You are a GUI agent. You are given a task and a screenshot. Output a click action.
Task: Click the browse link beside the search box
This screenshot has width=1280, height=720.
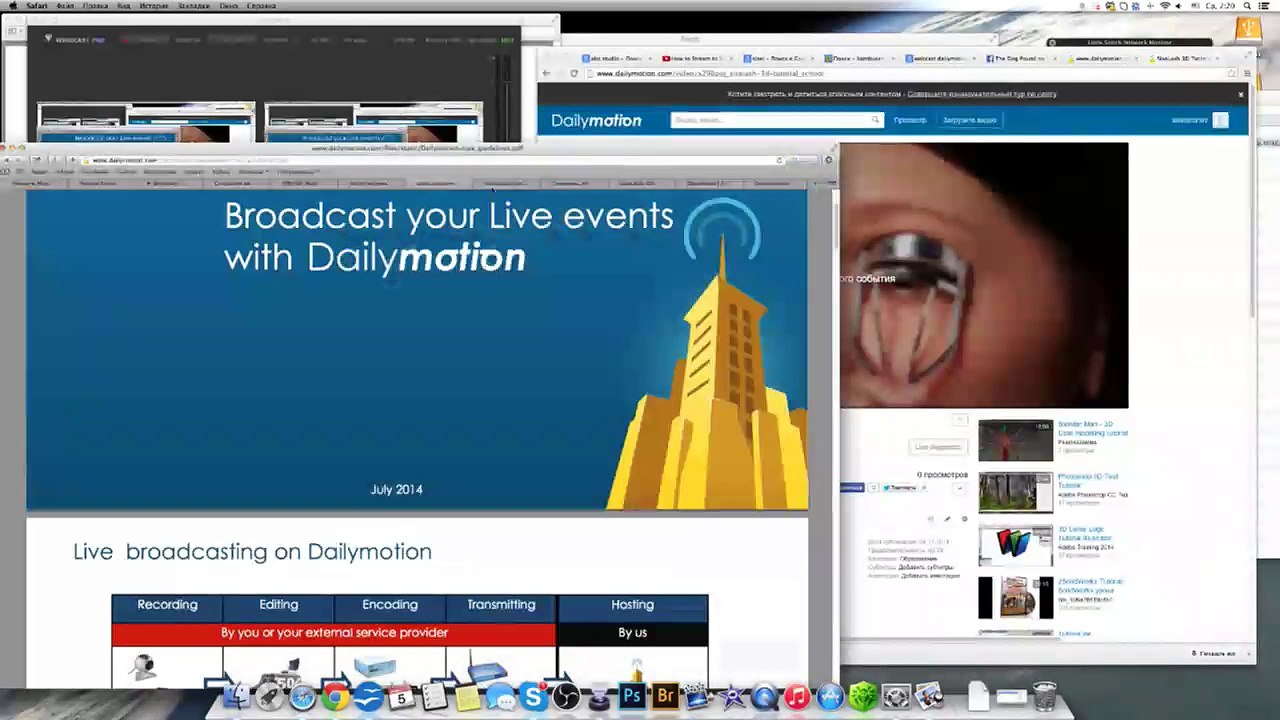(910, 120)
